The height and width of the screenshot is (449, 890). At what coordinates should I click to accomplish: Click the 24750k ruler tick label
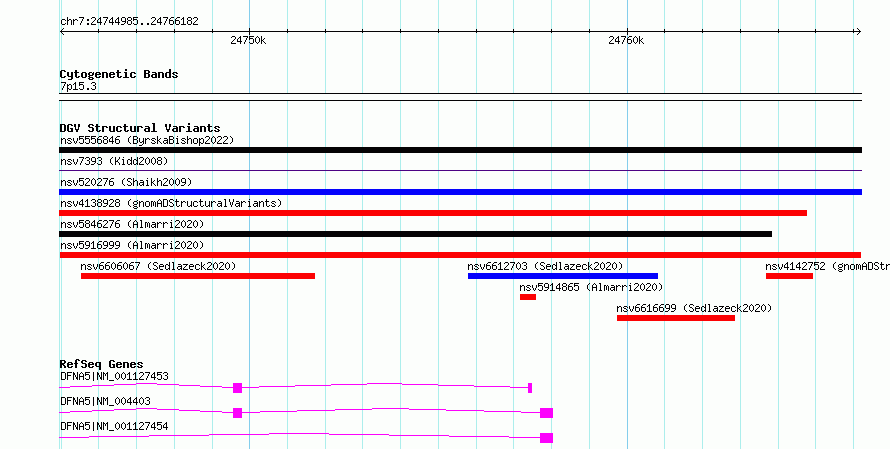click(x=248, y=41)
